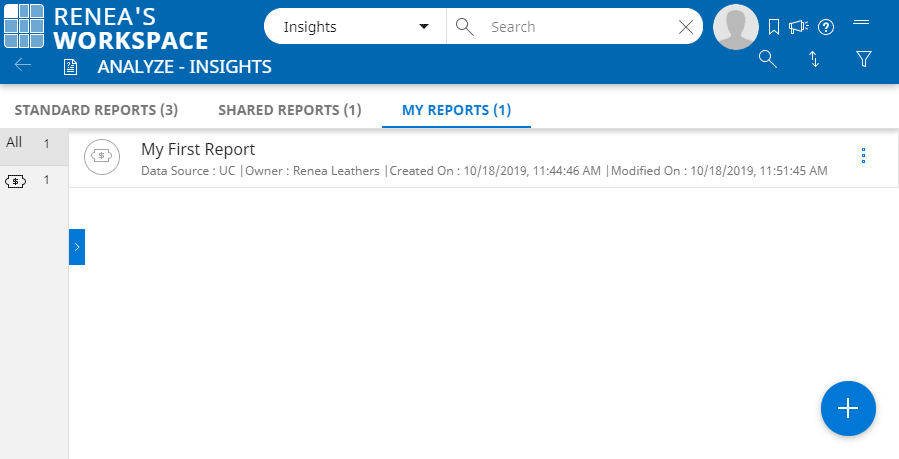Open announcements megaphone icon
The width and height of the screenshot is (899, 459).
click(799, 26)
